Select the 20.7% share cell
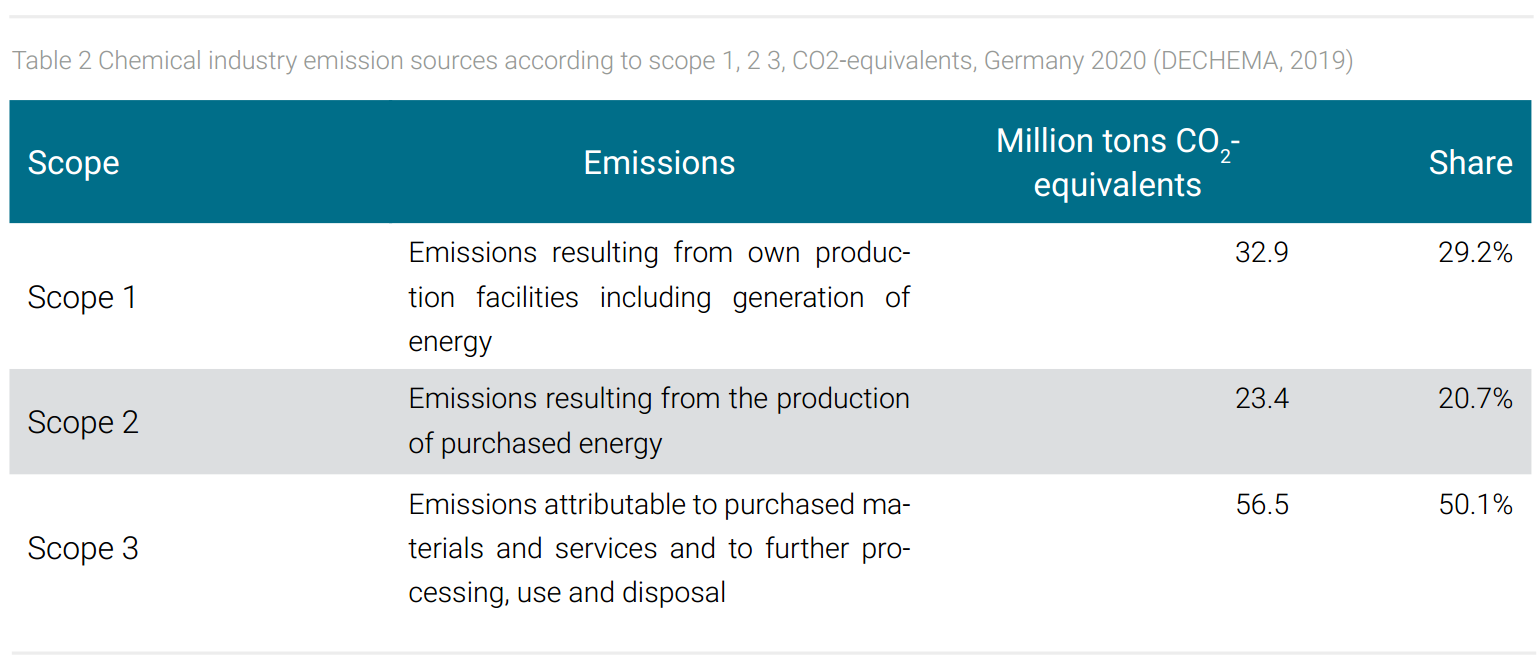Screen dimensions: 1540x663 point(1475,399)
